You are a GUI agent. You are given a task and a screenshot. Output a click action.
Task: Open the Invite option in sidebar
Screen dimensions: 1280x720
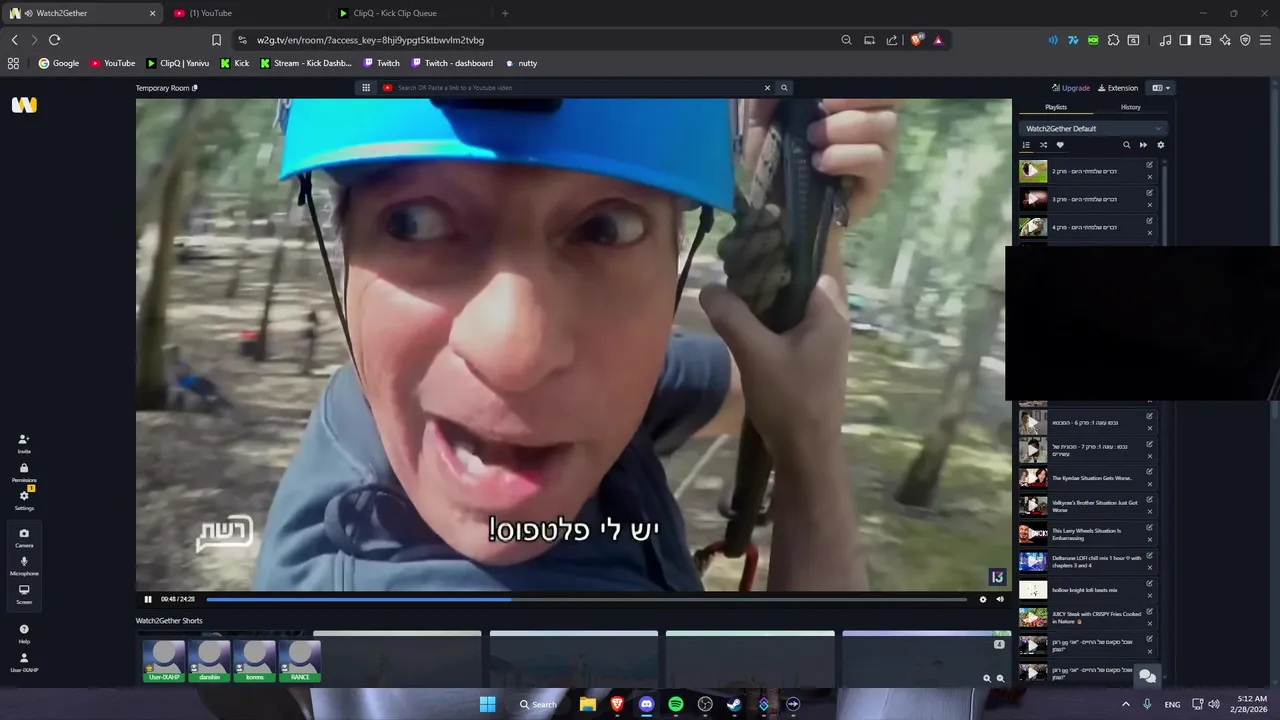(24, 443)
